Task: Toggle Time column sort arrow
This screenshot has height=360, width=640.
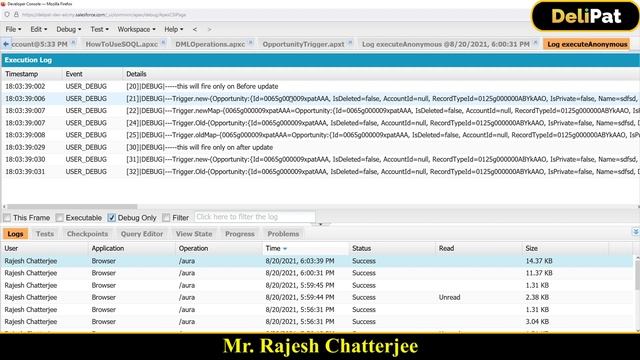Action: (x=285, y=249)
